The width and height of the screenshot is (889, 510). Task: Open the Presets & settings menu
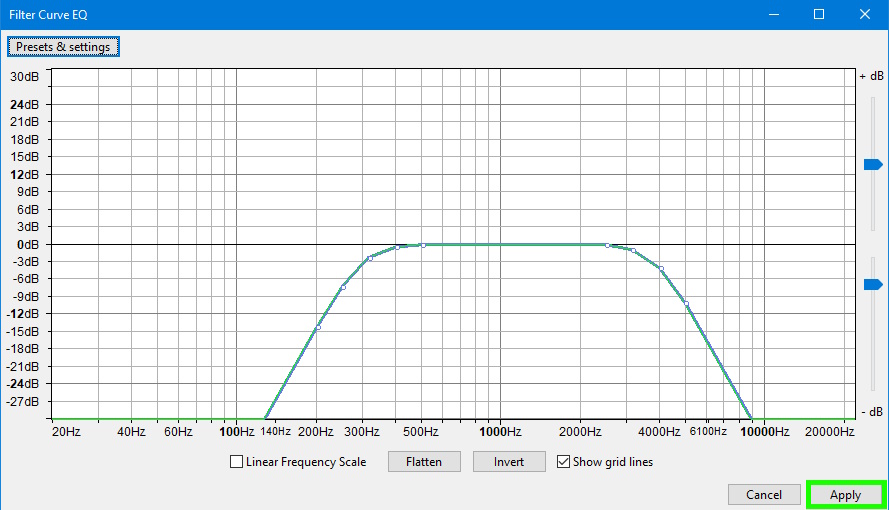coord(63,47)
